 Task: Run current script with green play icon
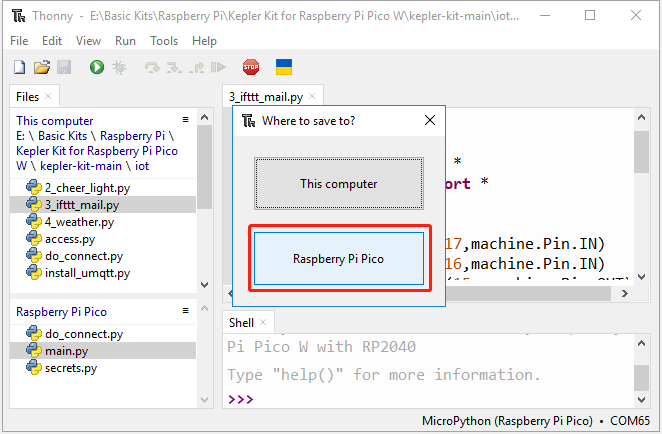click(97, 67)
